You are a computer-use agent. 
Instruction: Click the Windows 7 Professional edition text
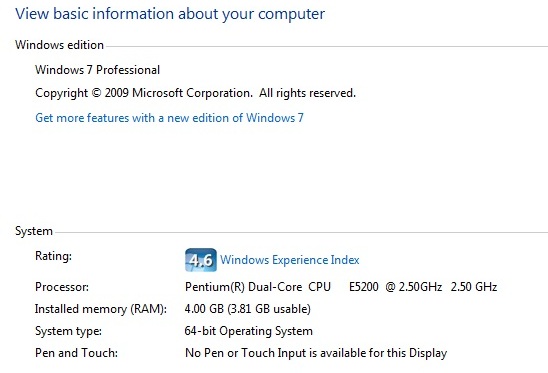(97, 70)
